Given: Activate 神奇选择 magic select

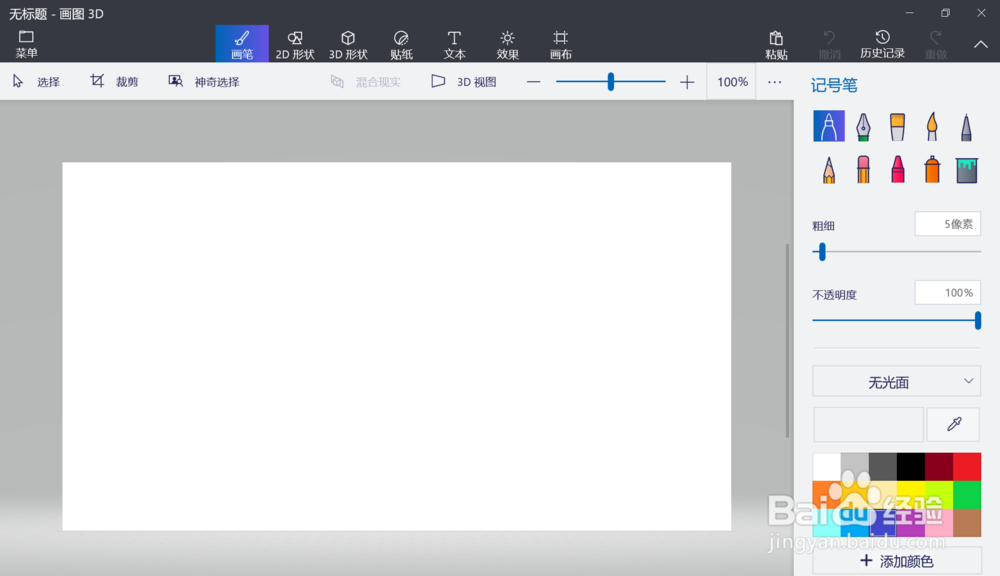Looking at the screenshot, I should point(204,82).
